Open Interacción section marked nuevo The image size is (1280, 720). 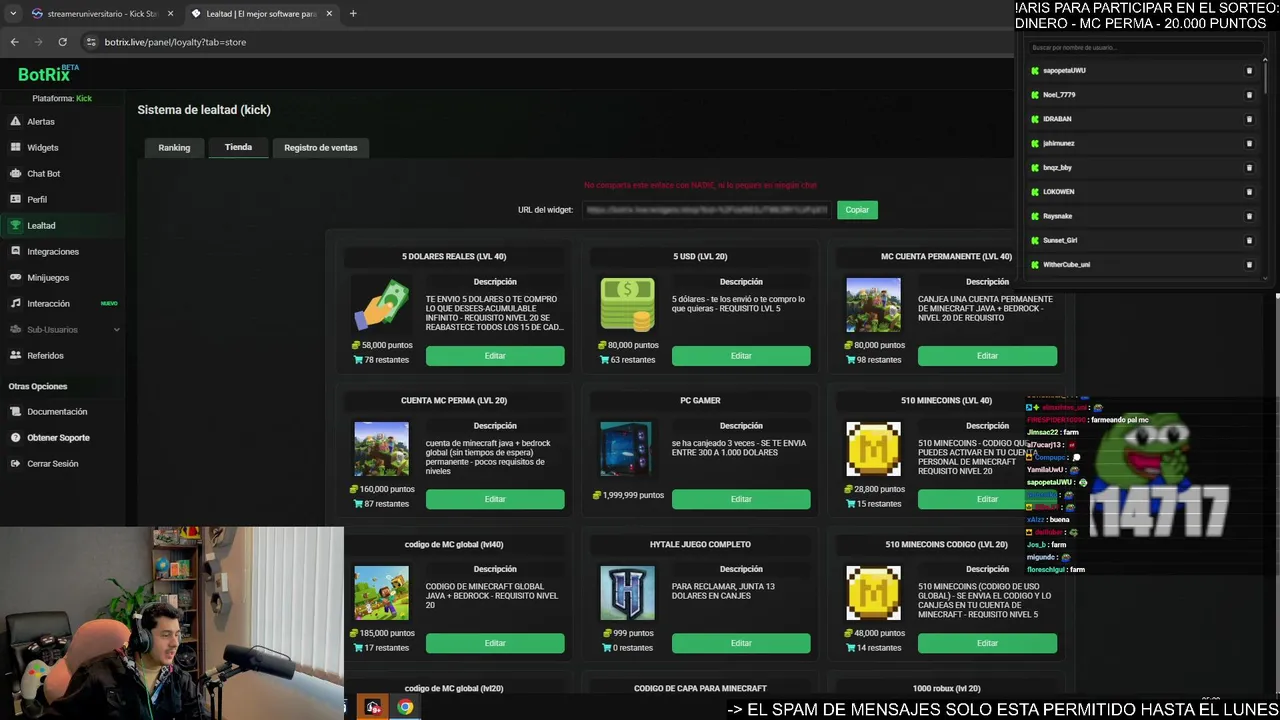point(48,303)
